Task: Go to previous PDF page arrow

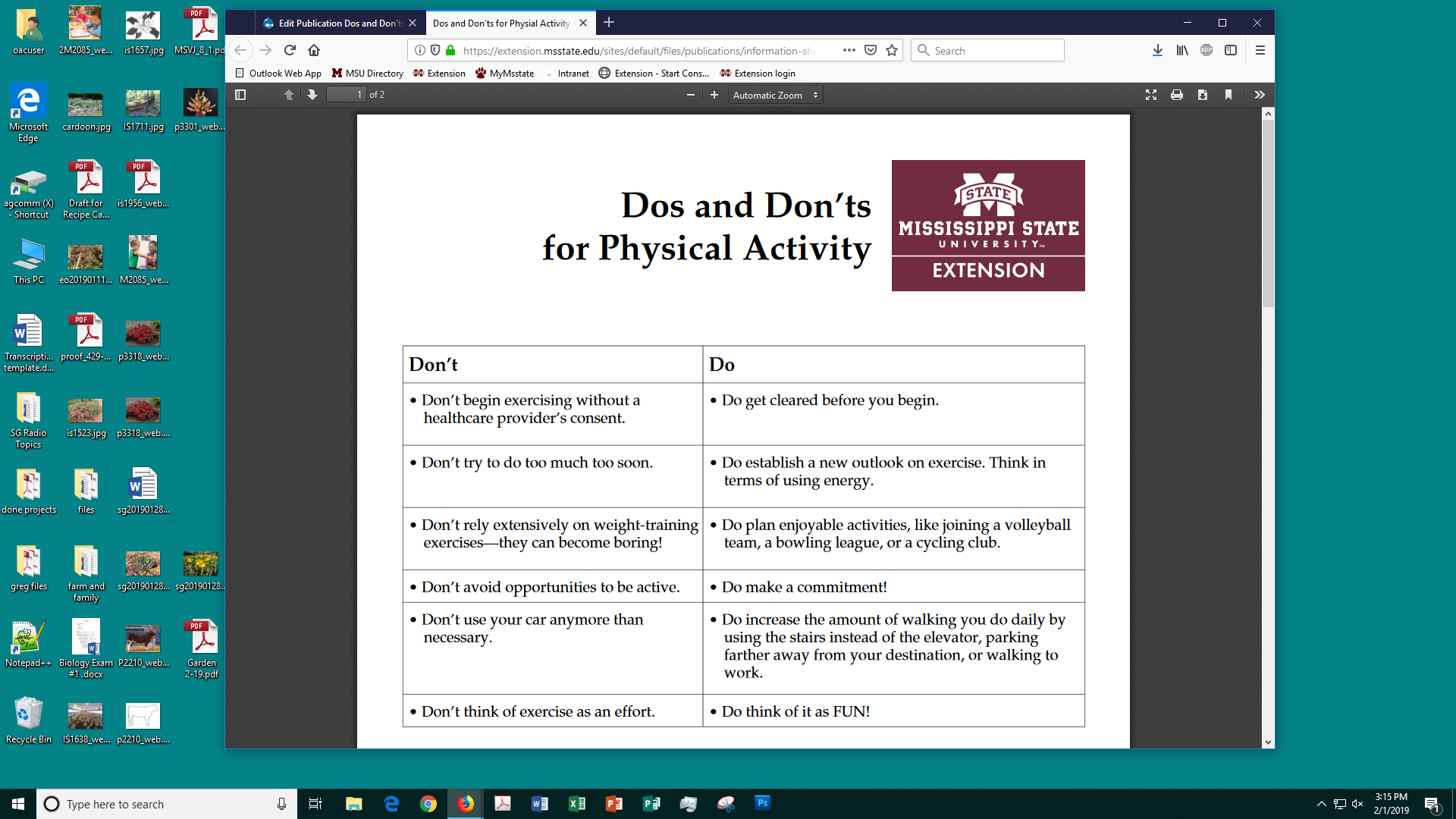Action: (x=289, y=95)
